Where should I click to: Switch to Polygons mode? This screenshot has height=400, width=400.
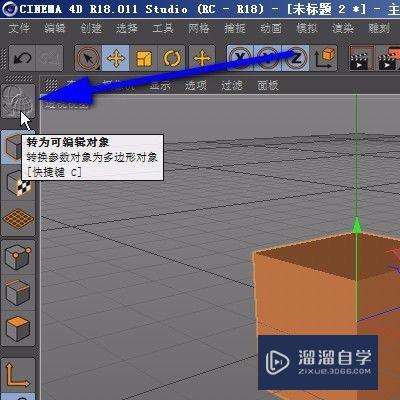(18, 329)
